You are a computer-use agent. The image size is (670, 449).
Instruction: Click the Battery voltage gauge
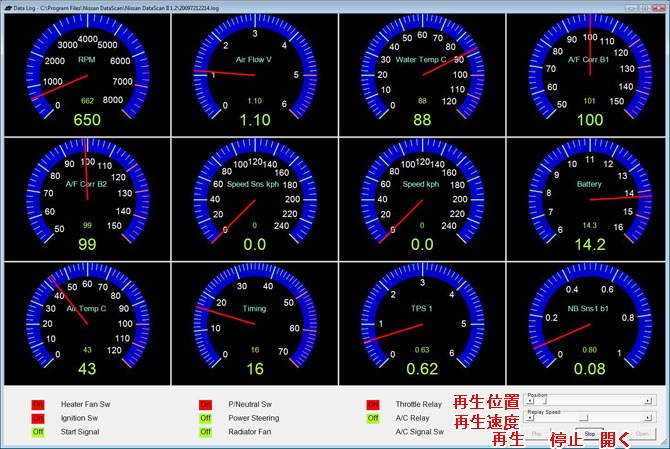[589, 196]
